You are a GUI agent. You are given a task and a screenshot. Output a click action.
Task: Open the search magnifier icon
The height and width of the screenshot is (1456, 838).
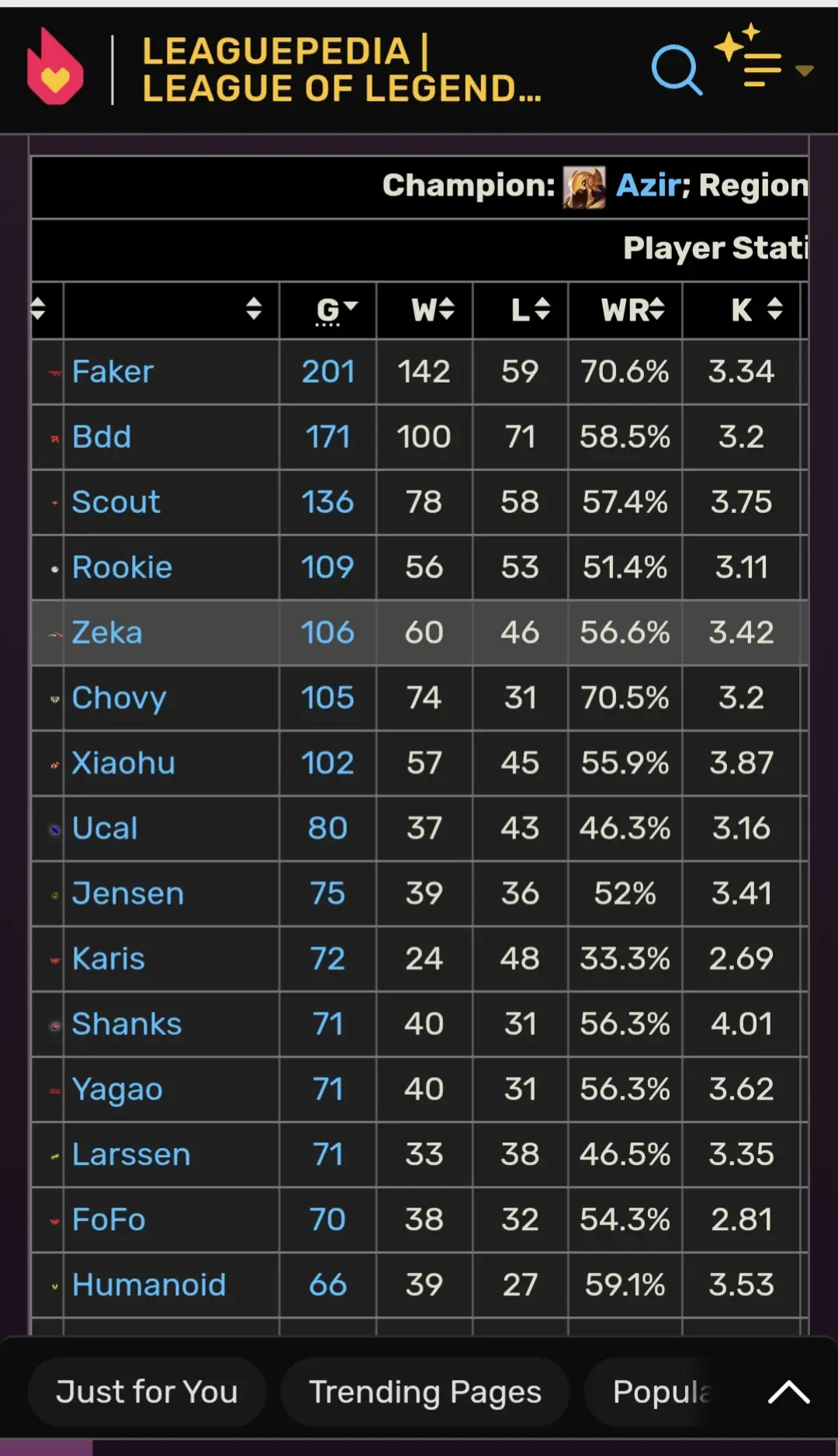coord(677,70)
